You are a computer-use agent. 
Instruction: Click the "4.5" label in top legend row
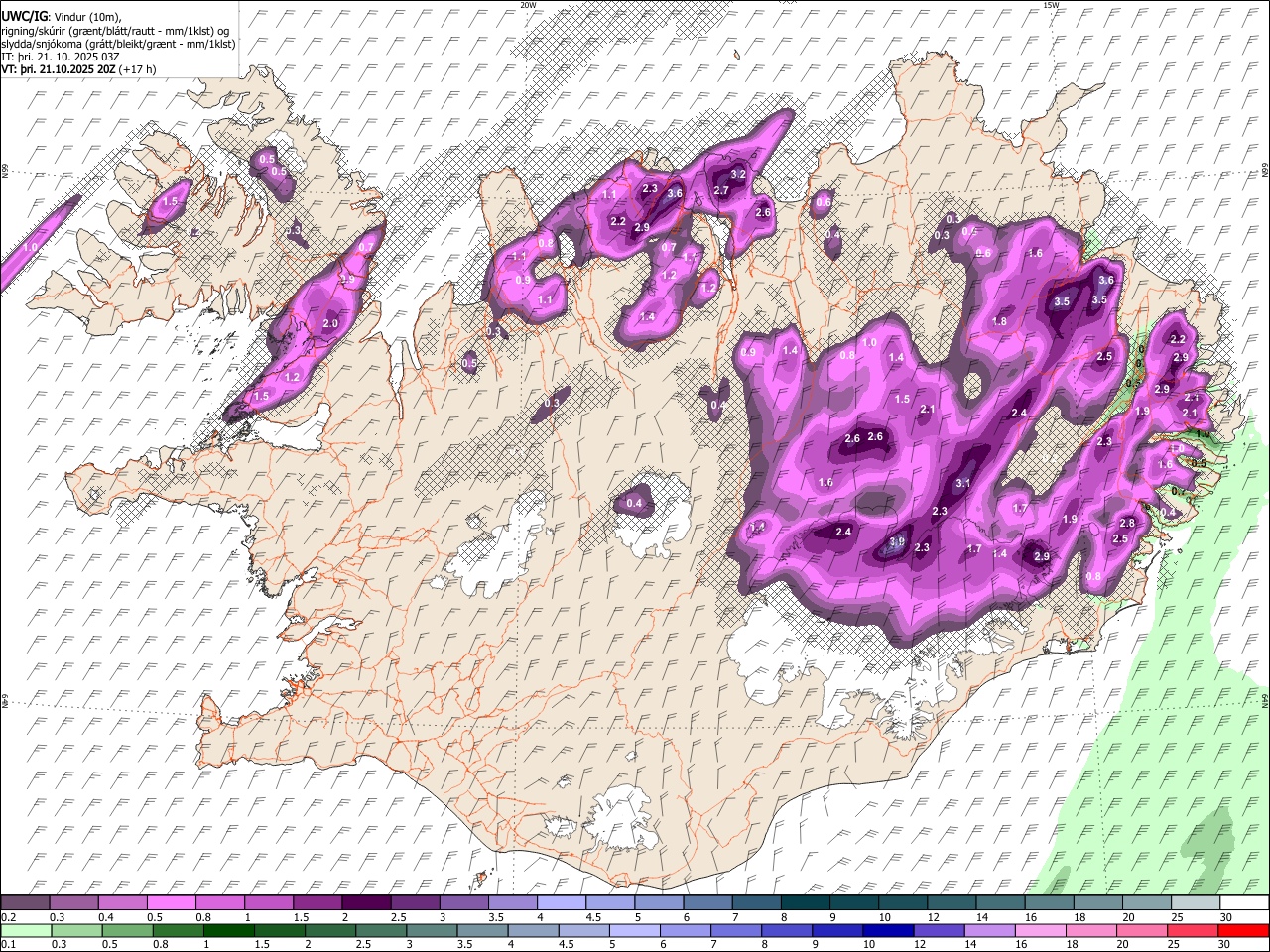point(593,917)
